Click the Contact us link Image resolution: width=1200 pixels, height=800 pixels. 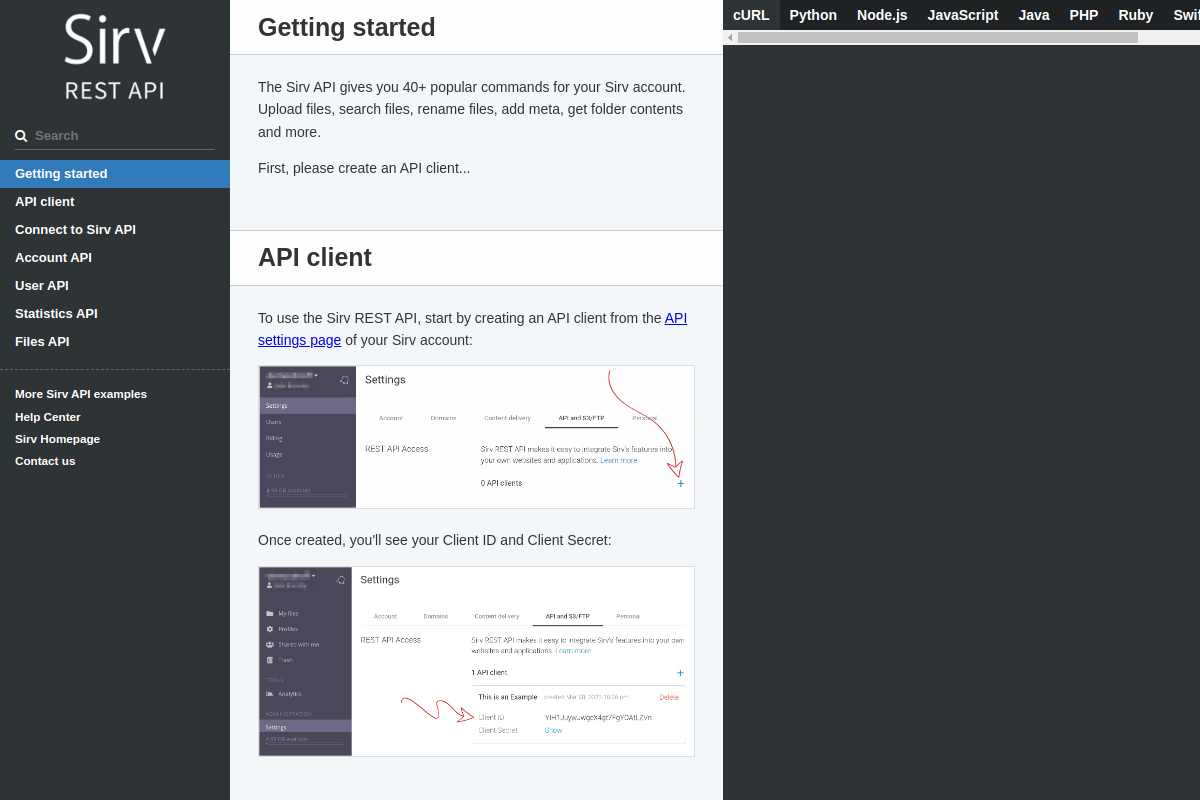45,461
